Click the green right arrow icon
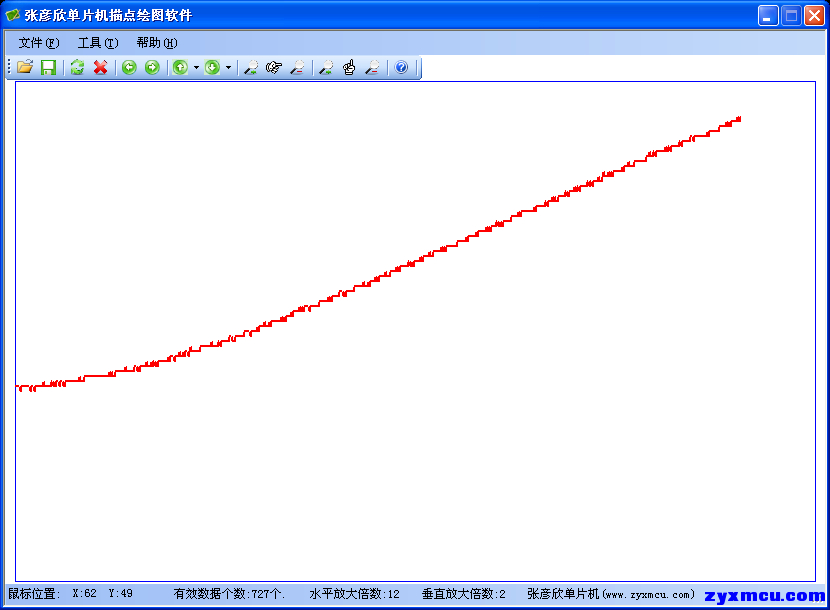830x610 pixels. pos(152,67)
